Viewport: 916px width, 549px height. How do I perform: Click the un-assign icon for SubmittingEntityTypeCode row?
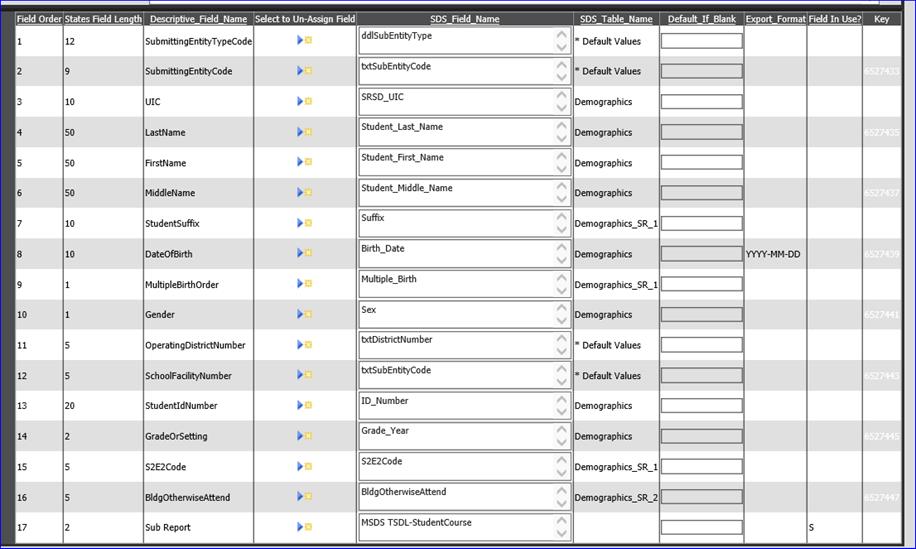click(304, 41)
